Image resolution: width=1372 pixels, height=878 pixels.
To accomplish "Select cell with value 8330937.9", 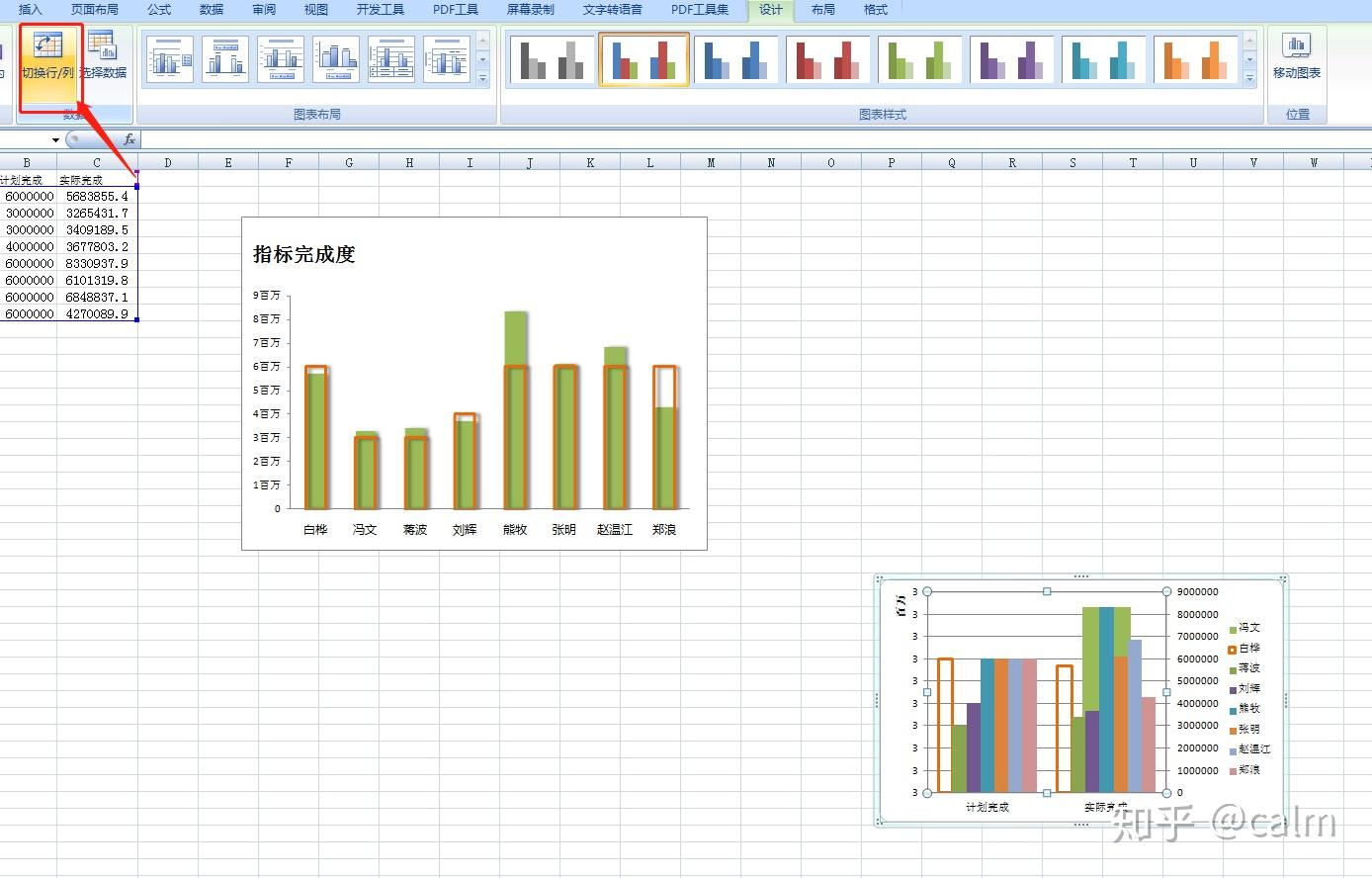I will (x=97, y=264).
